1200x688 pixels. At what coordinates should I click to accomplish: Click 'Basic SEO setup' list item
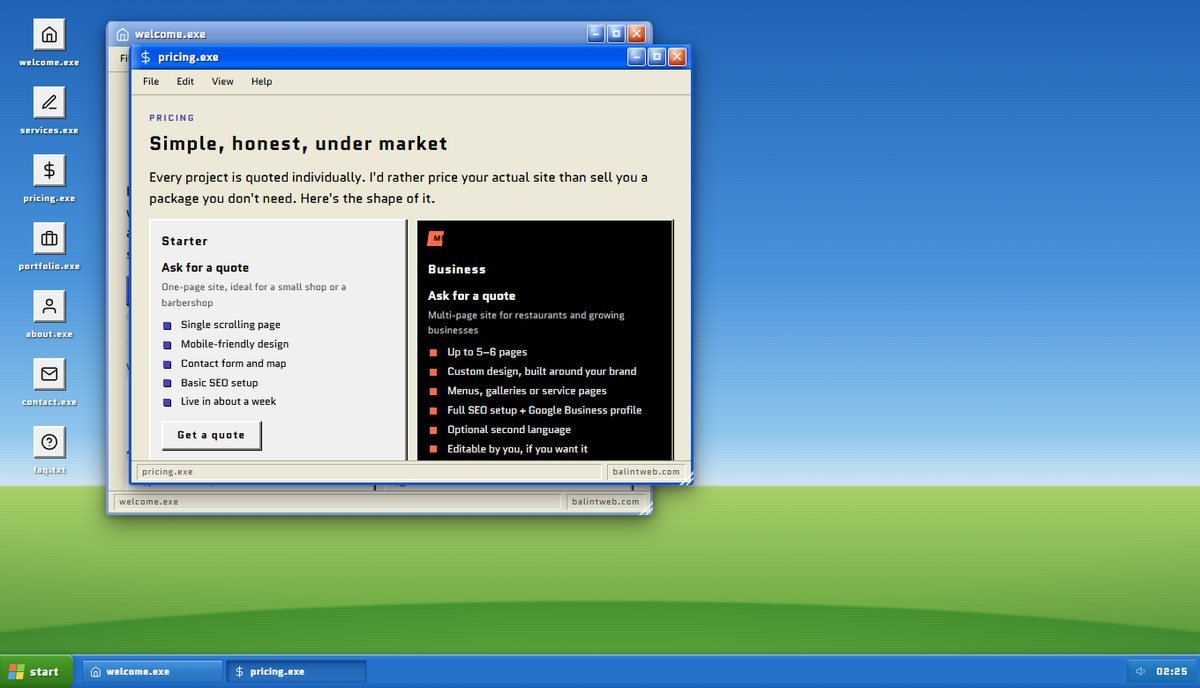(x=219, y=383)
